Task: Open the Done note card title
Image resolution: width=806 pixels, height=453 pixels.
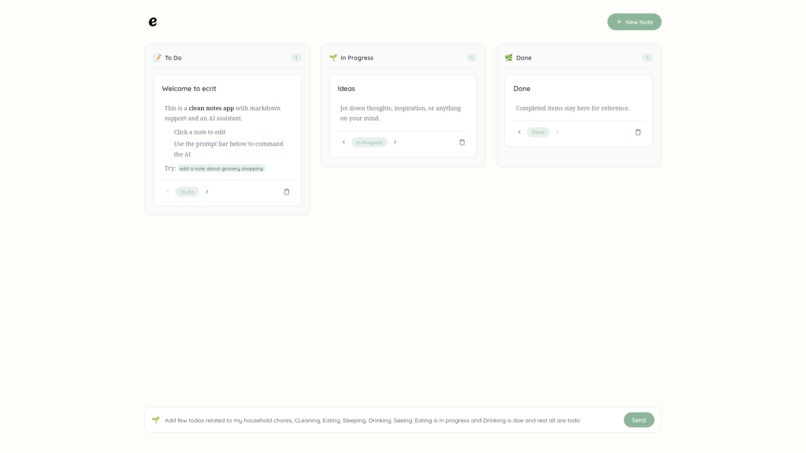Action: [521, 88]
